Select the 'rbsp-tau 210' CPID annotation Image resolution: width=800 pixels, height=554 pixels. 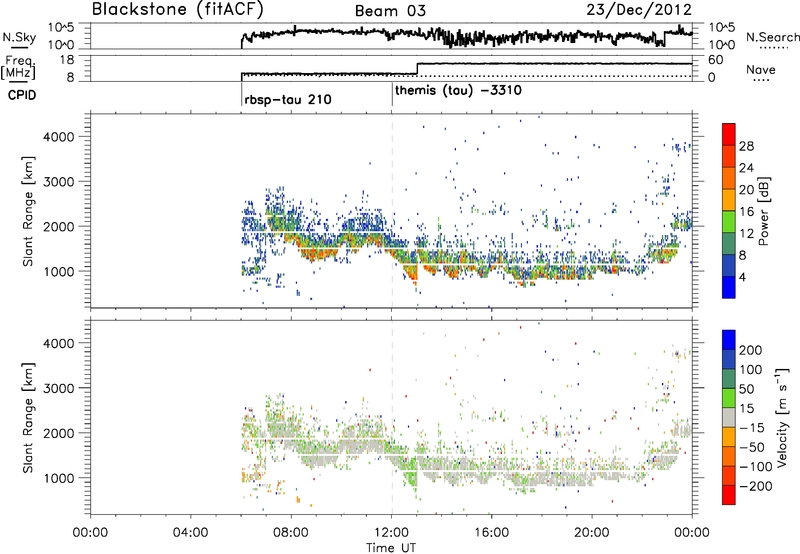click(x=288, y=99)
